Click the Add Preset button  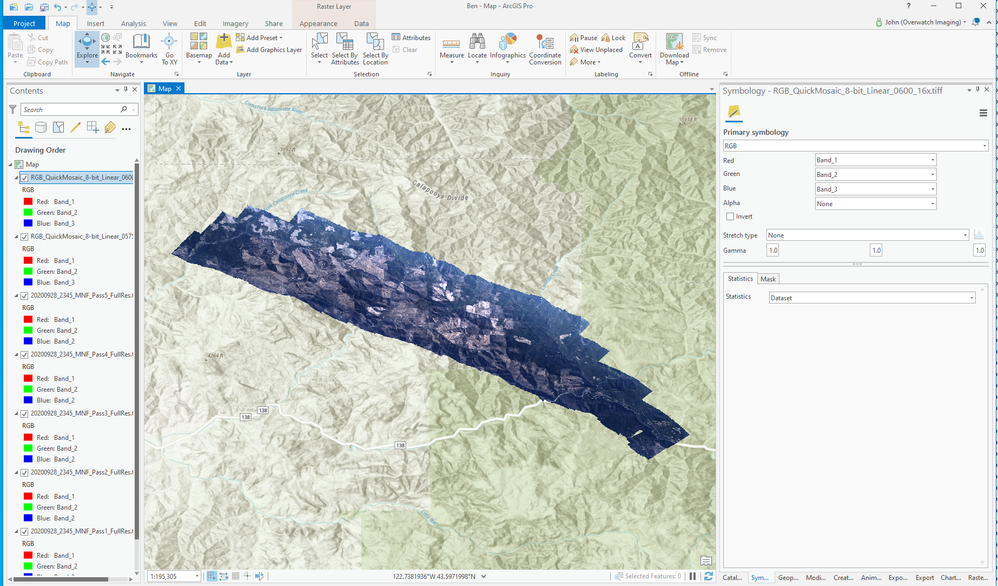pos(259,38)
